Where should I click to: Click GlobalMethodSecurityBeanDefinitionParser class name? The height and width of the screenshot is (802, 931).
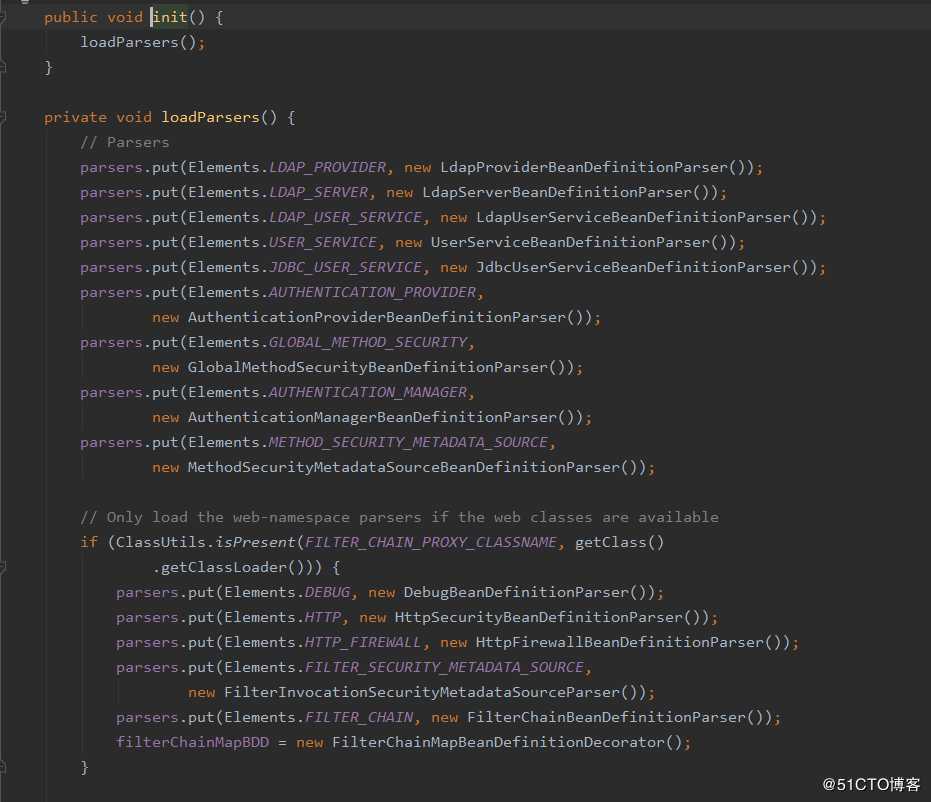[368, 367]
